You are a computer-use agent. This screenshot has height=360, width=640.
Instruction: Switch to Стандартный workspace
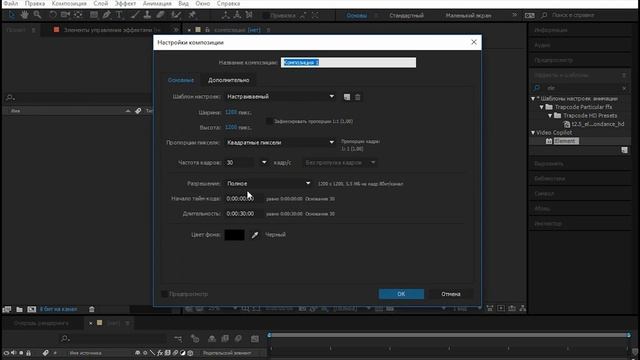pos(407,16)
